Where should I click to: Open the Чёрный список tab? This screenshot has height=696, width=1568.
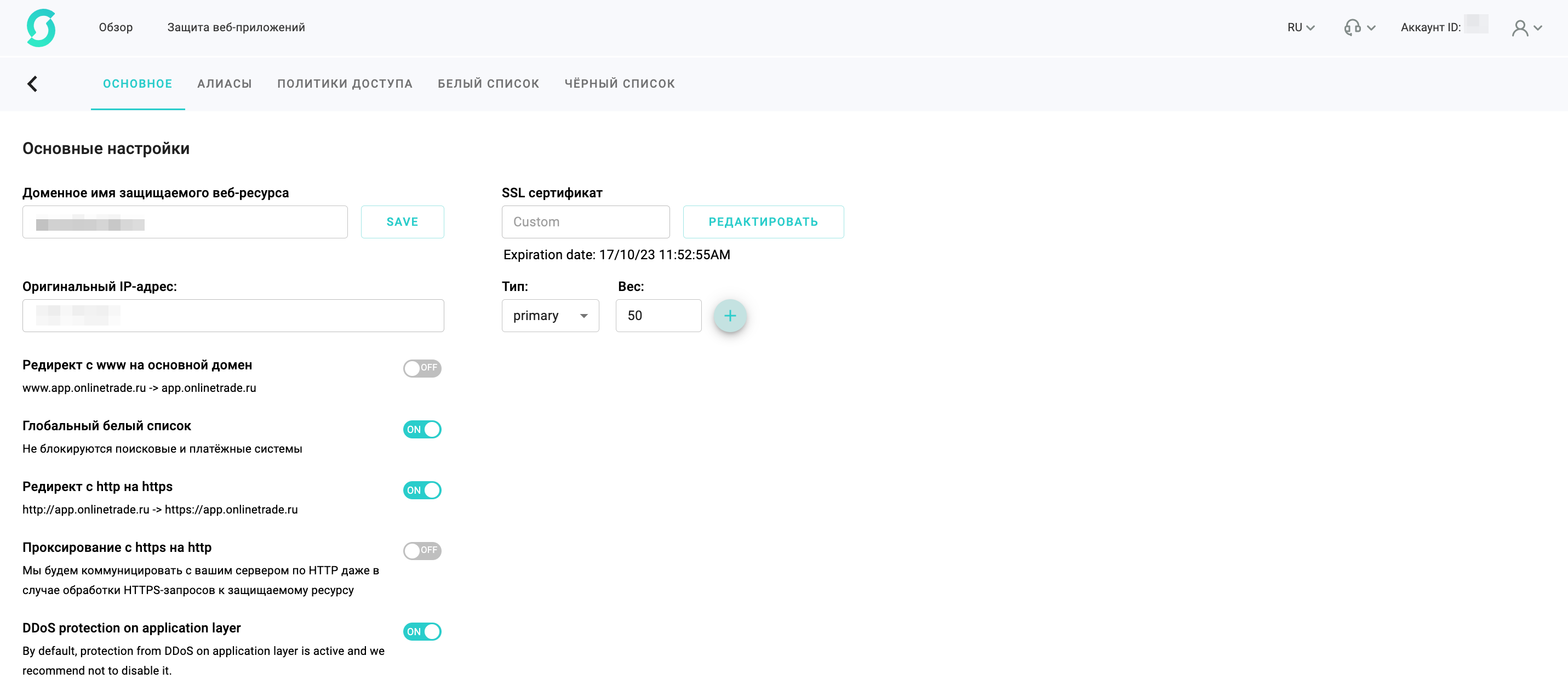pyautogui.click(x=619, y=83)
